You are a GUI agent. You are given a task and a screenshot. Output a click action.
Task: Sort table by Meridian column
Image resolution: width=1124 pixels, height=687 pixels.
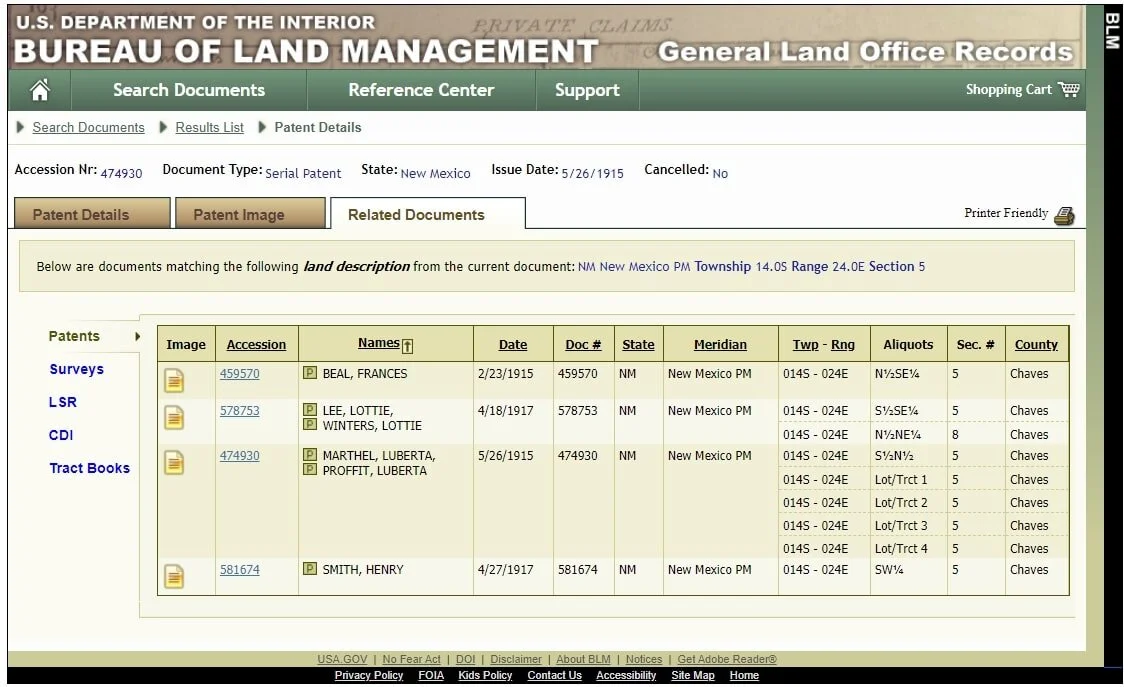click(720, 344)
